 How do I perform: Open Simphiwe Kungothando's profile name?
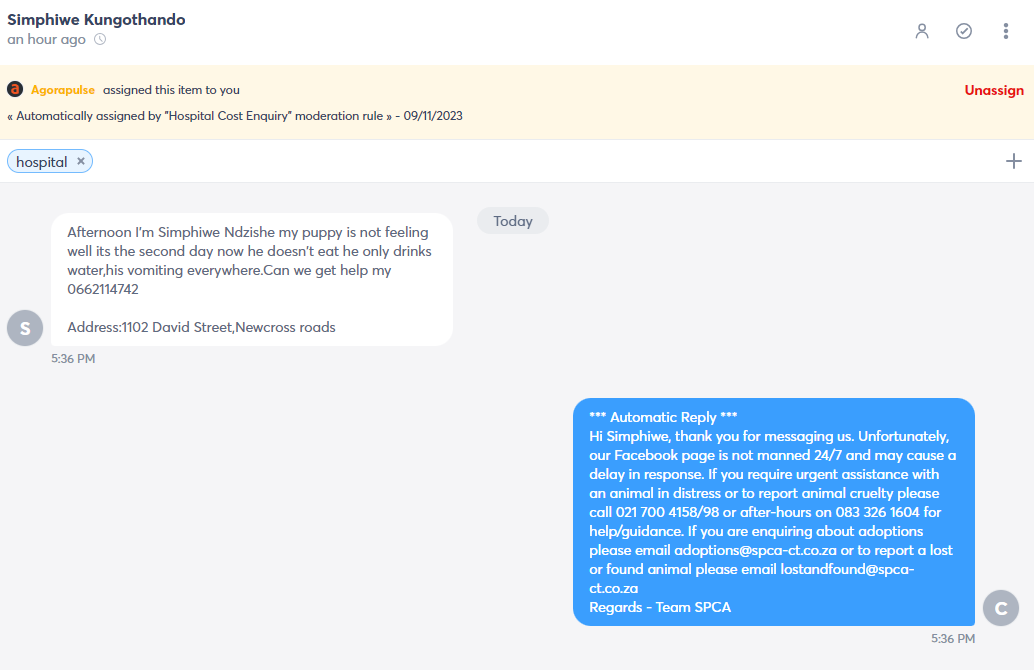pos(96,20)
